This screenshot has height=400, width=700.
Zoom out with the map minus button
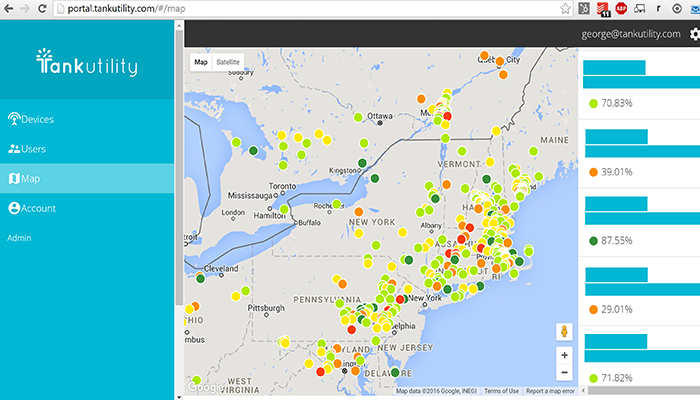(x=564, y=373)
